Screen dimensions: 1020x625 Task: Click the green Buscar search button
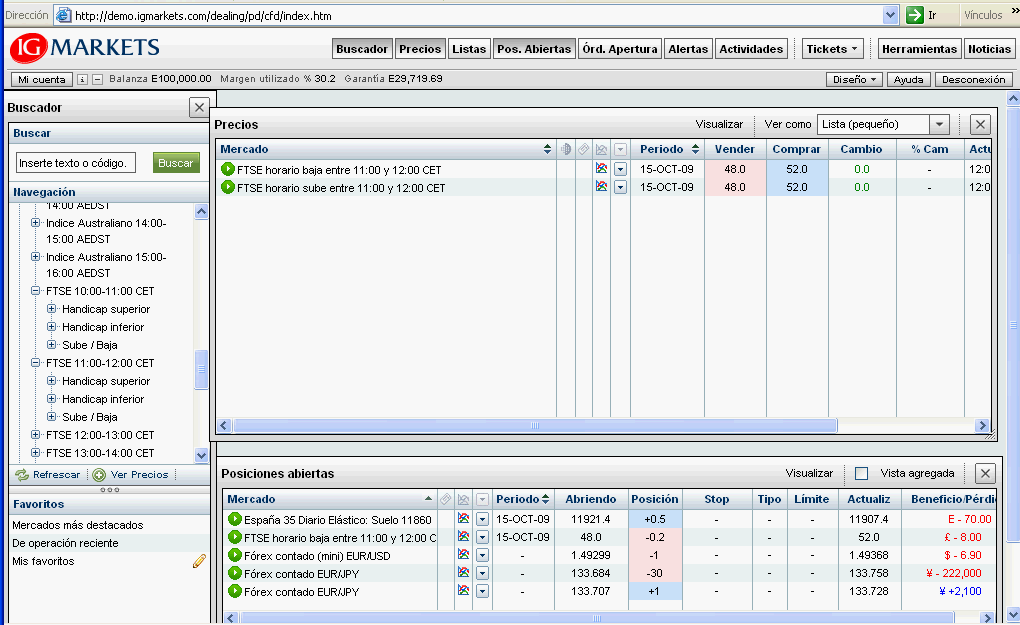click(x=176, y=163)
